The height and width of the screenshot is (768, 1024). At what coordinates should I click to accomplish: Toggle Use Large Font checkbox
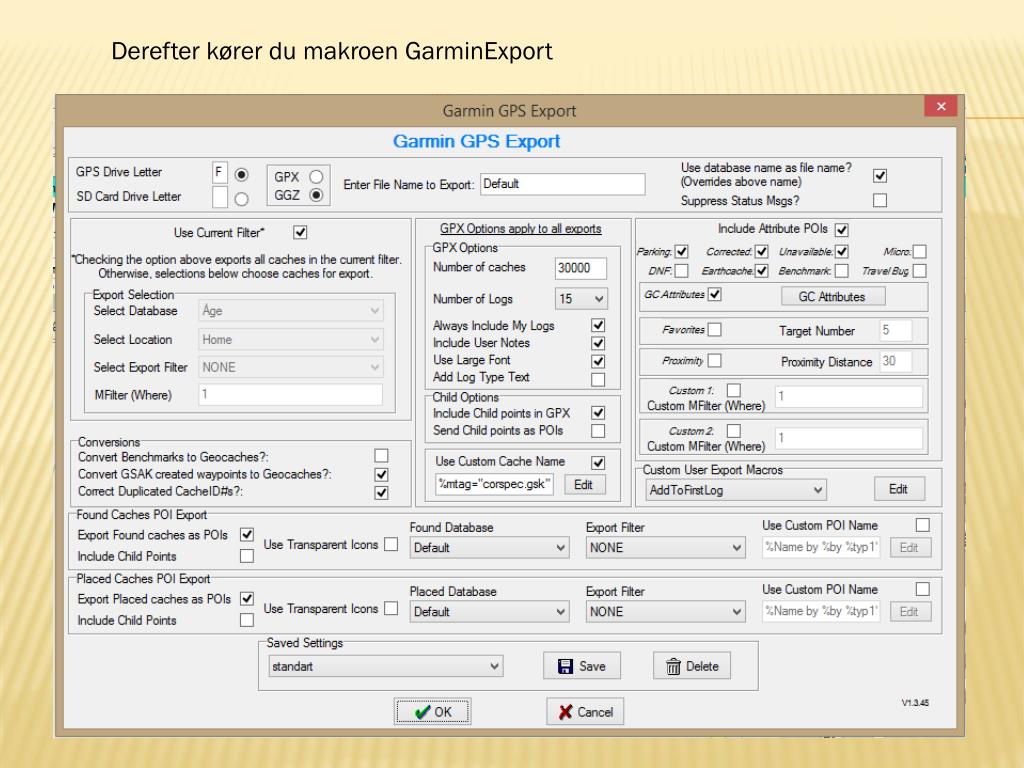598,361
